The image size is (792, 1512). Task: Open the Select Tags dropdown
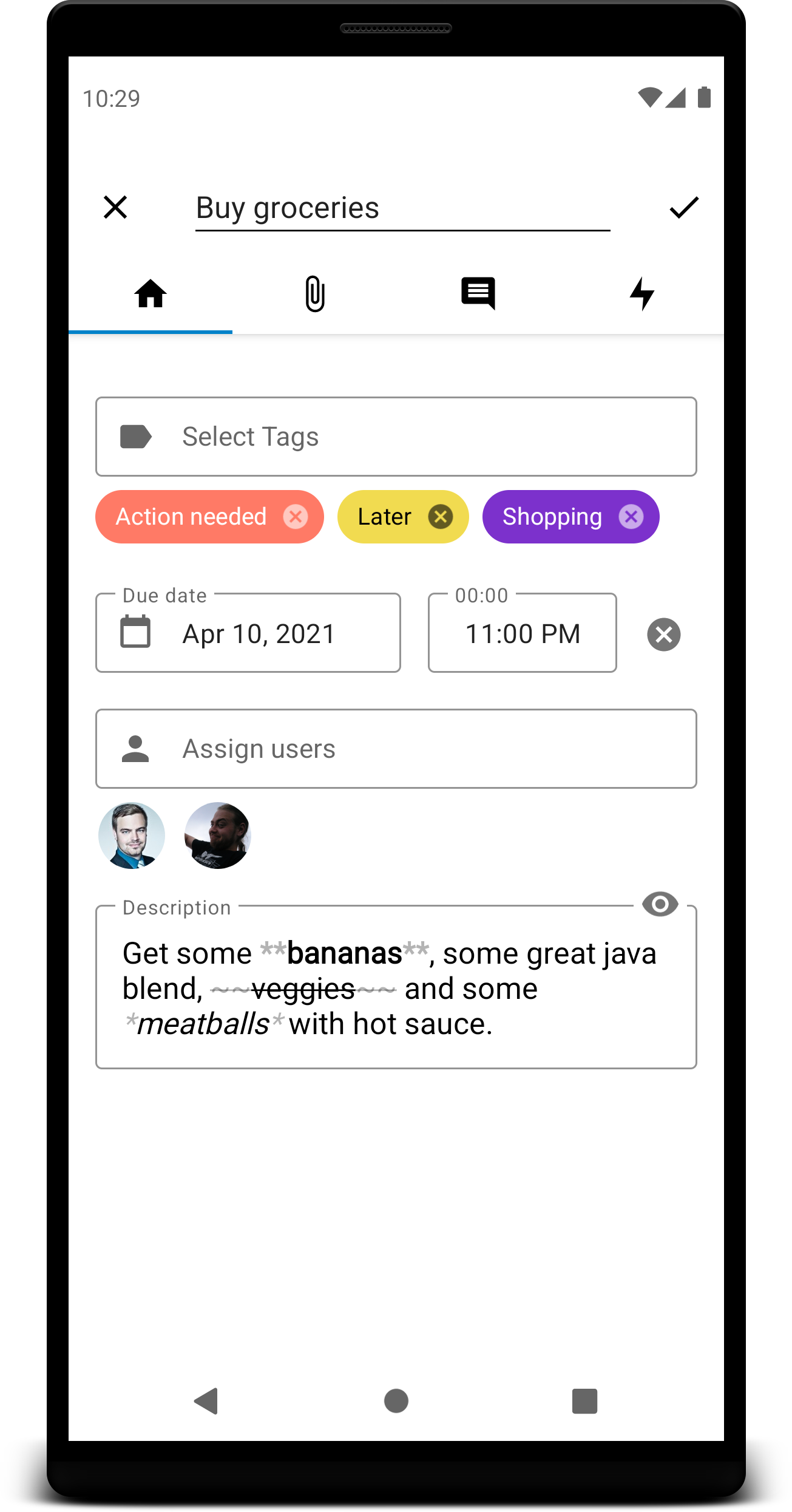396,437
